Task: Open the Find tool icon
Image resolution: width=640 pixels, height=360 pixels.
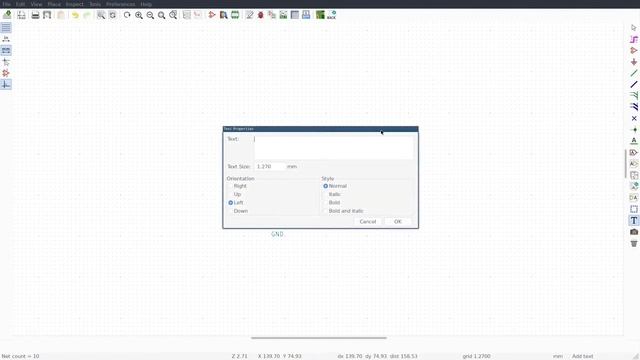Action: 101,15
